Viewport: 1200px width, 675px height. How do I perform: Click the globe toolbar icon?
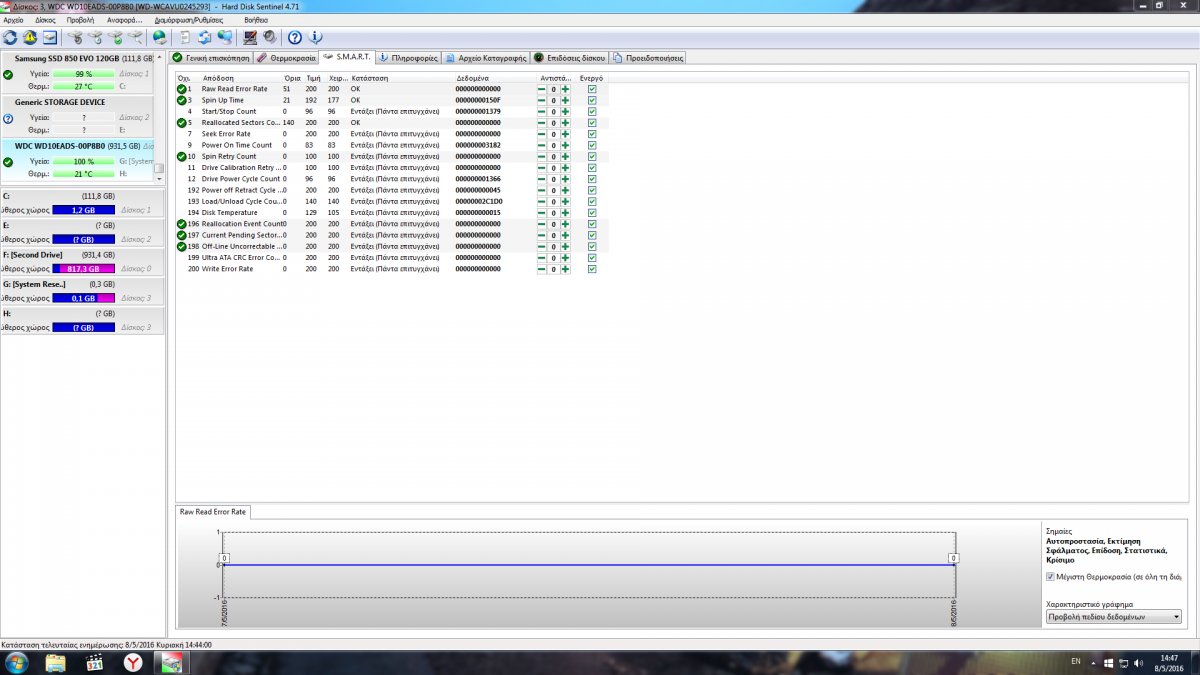click(x=159, y=38)
